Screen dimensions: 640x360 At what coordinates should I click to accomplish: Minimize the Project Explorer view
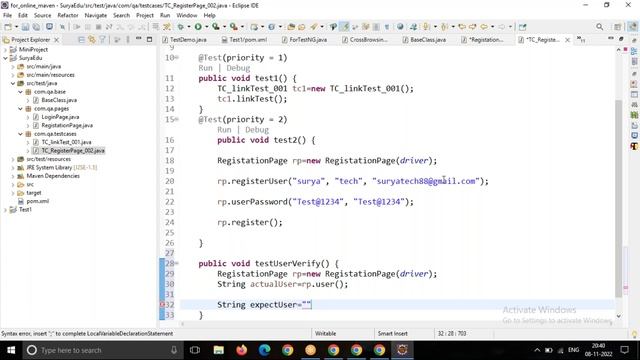(139, 39)
